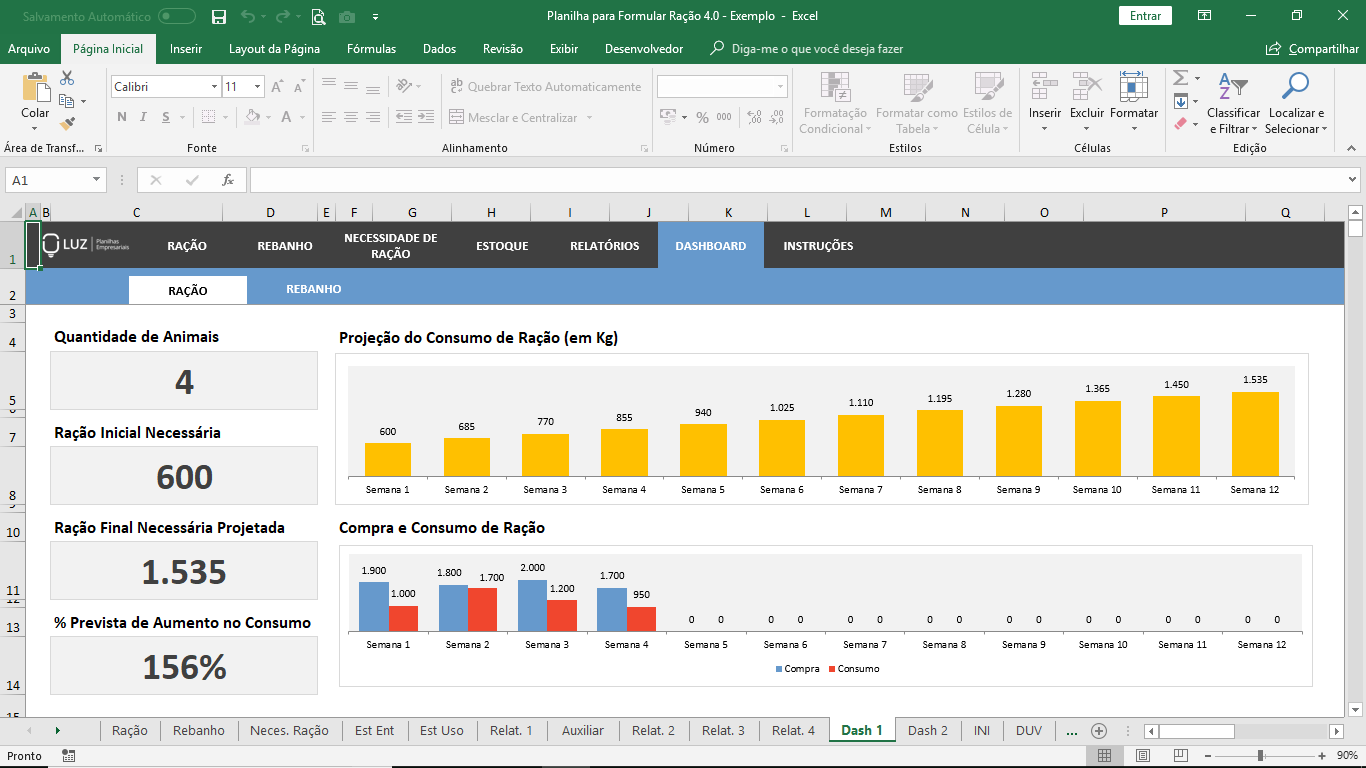
Task: Expand the Calibri font name dropdown
Action: click(x=214, y=87)
